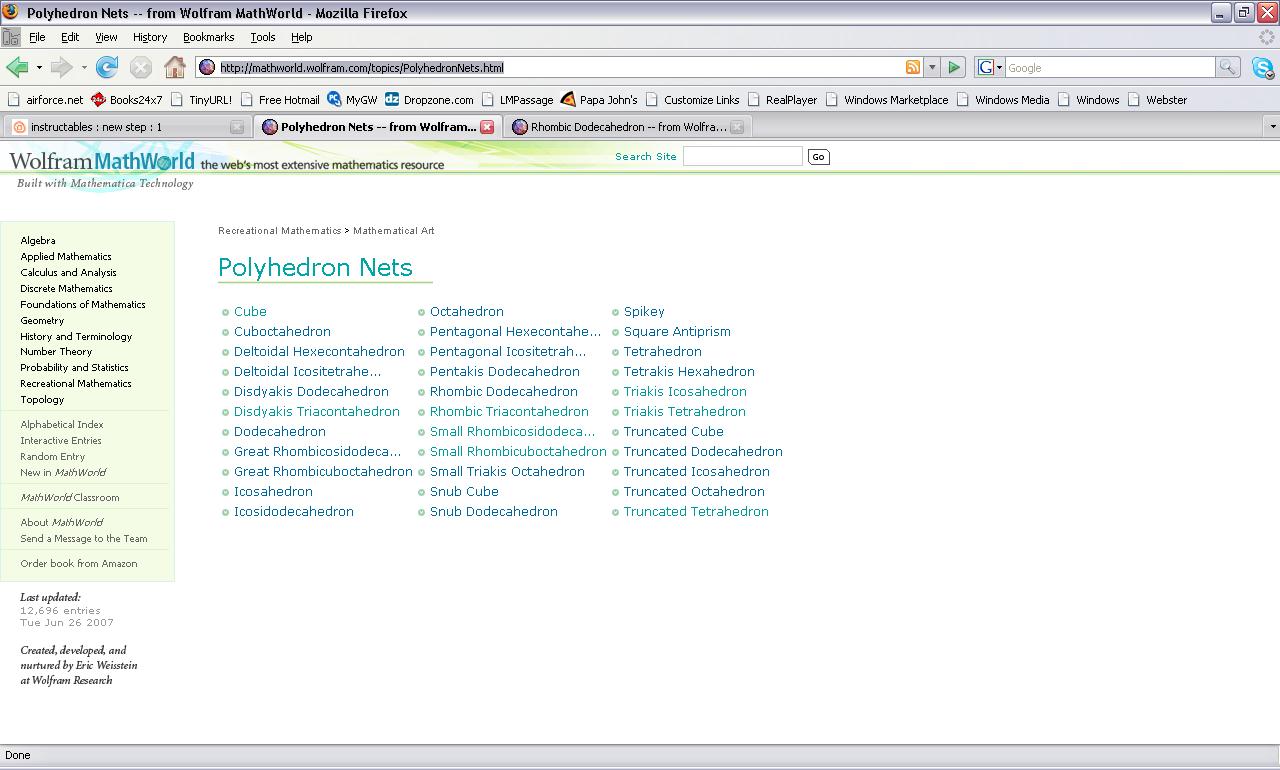
Task: Close the Rhombic Dodecahedron tab
Action: 737,127
